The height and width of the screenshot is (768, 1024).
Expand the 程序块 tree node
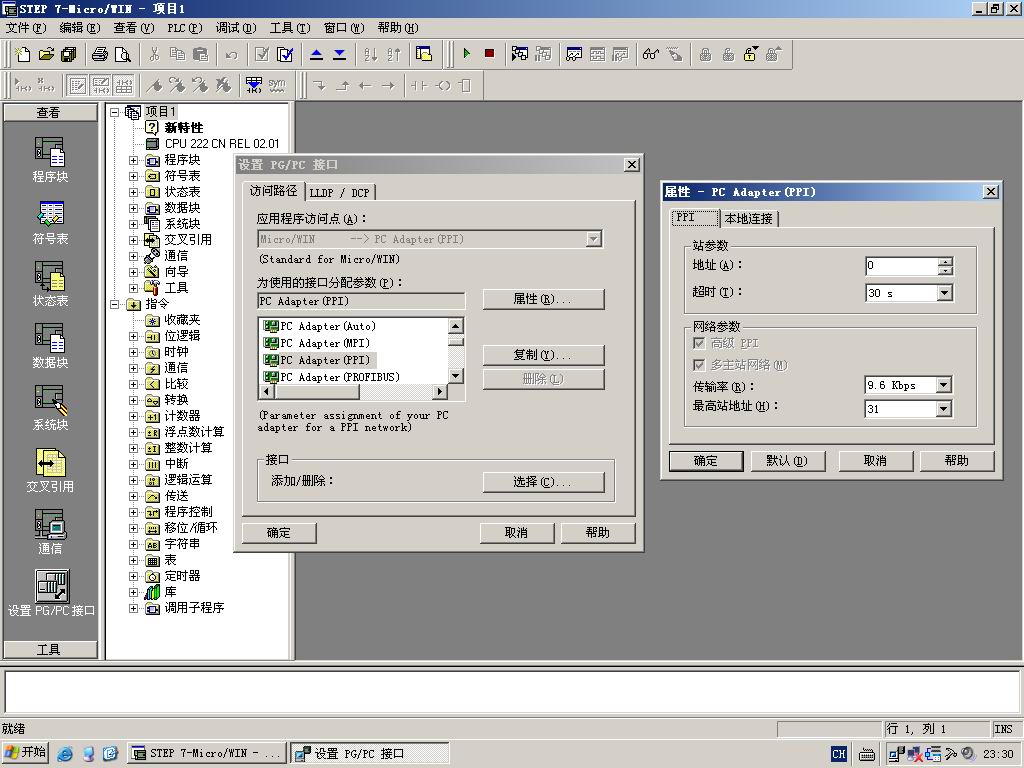tap(133, 160)
